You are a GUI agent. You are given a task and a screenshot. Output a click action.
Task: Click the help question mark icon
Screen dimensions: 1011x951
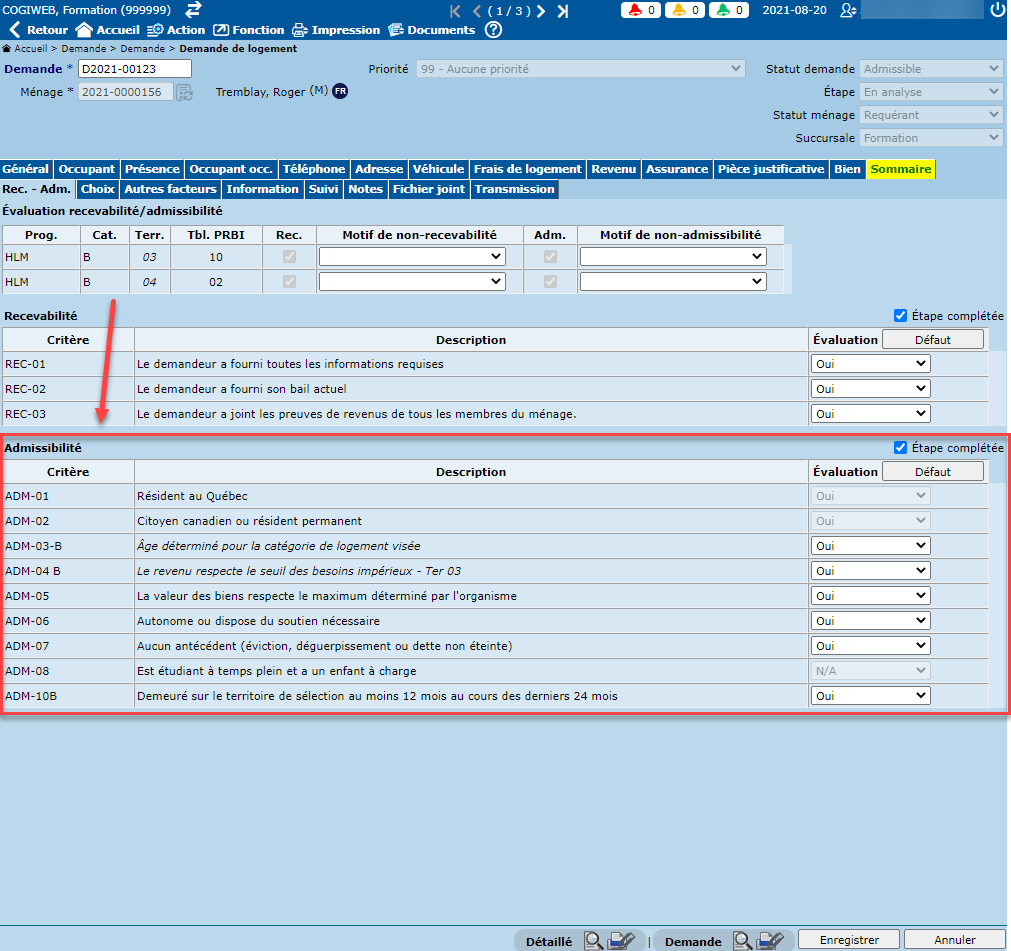tap(493, 30)
